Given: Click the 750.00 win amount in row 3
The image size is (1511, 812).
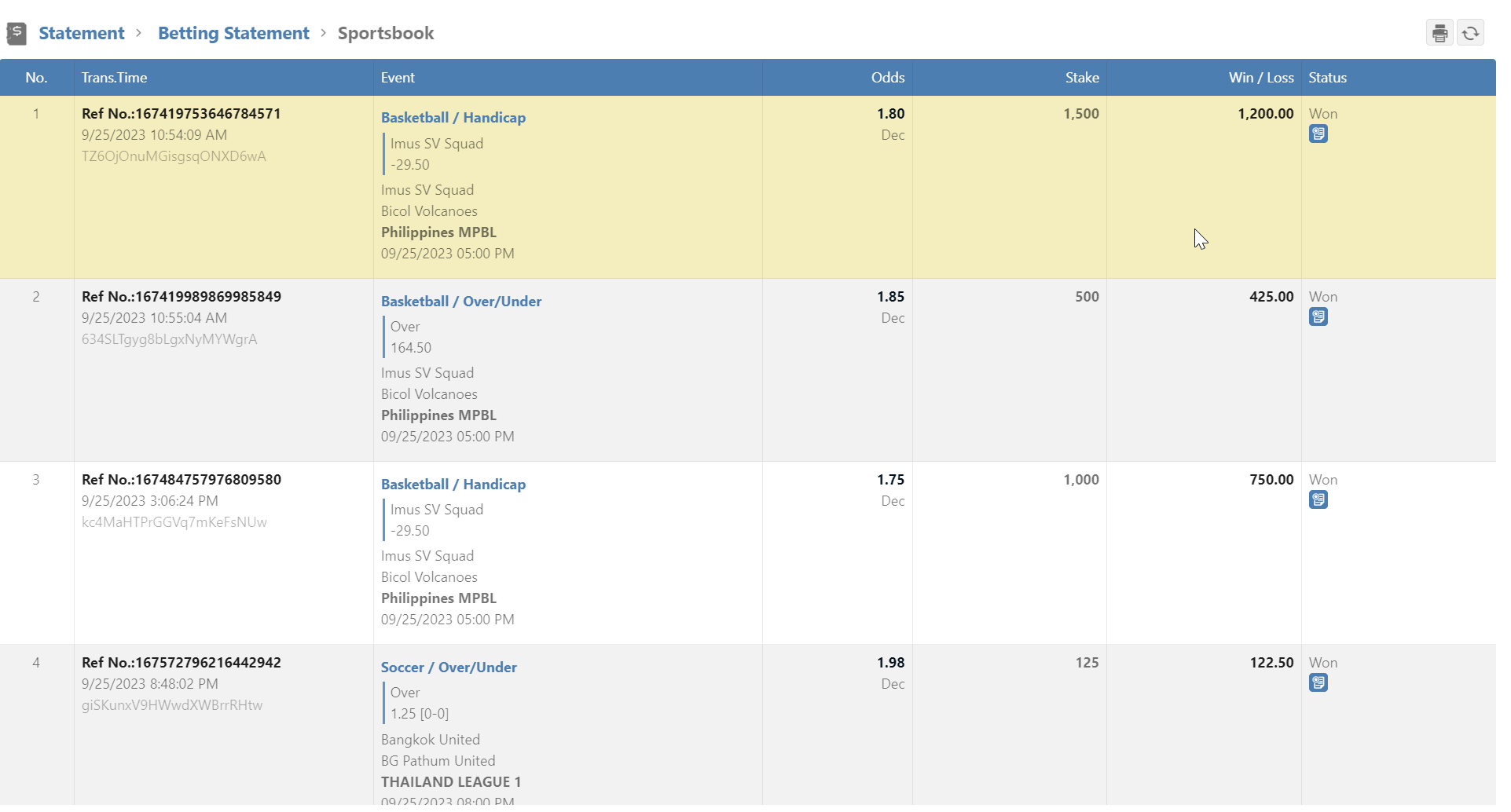Looking at the screenshot, I should click(x=1271, y=480).
